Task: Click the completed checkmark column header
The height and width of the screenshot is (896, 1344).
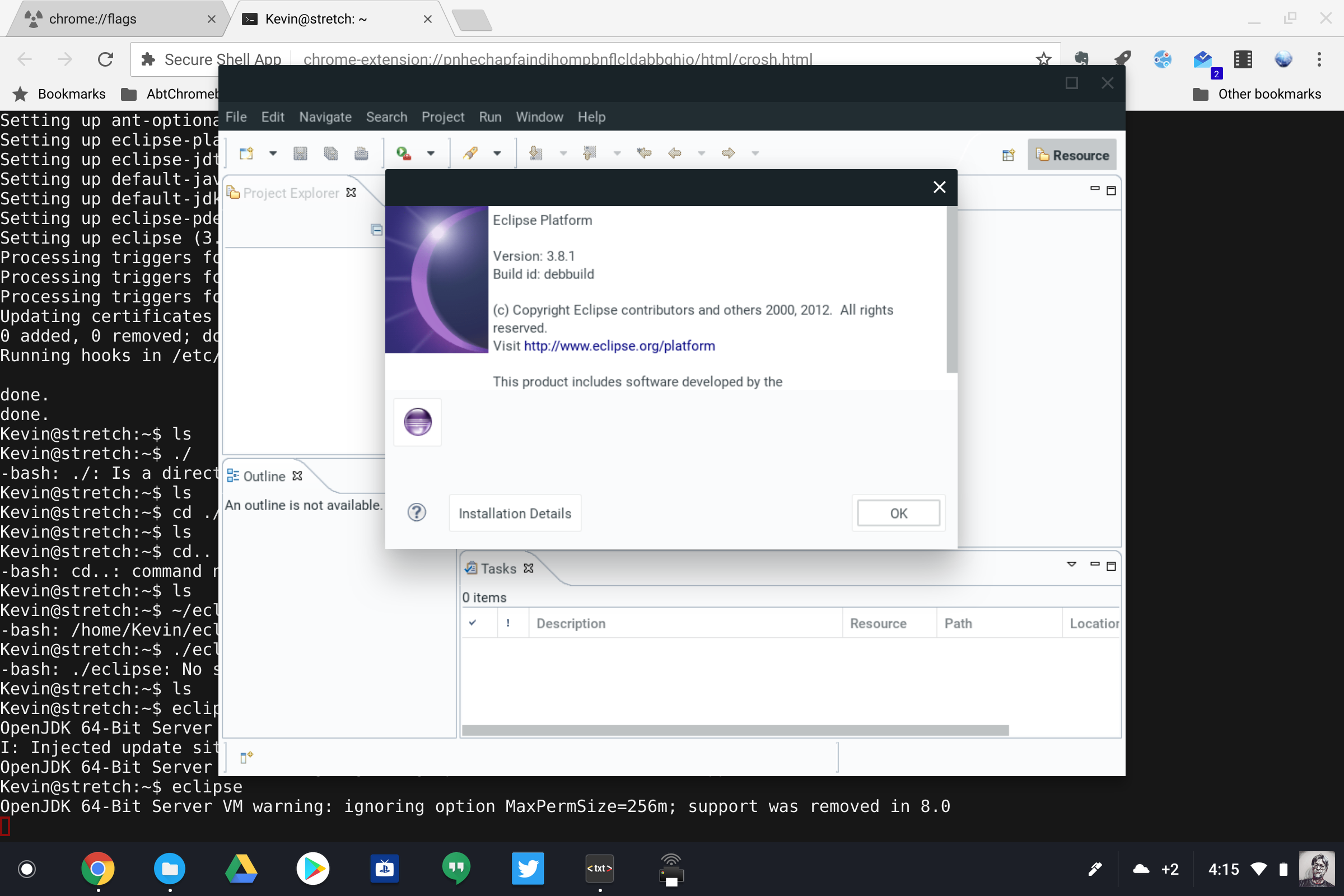Action: coord(479,623)
